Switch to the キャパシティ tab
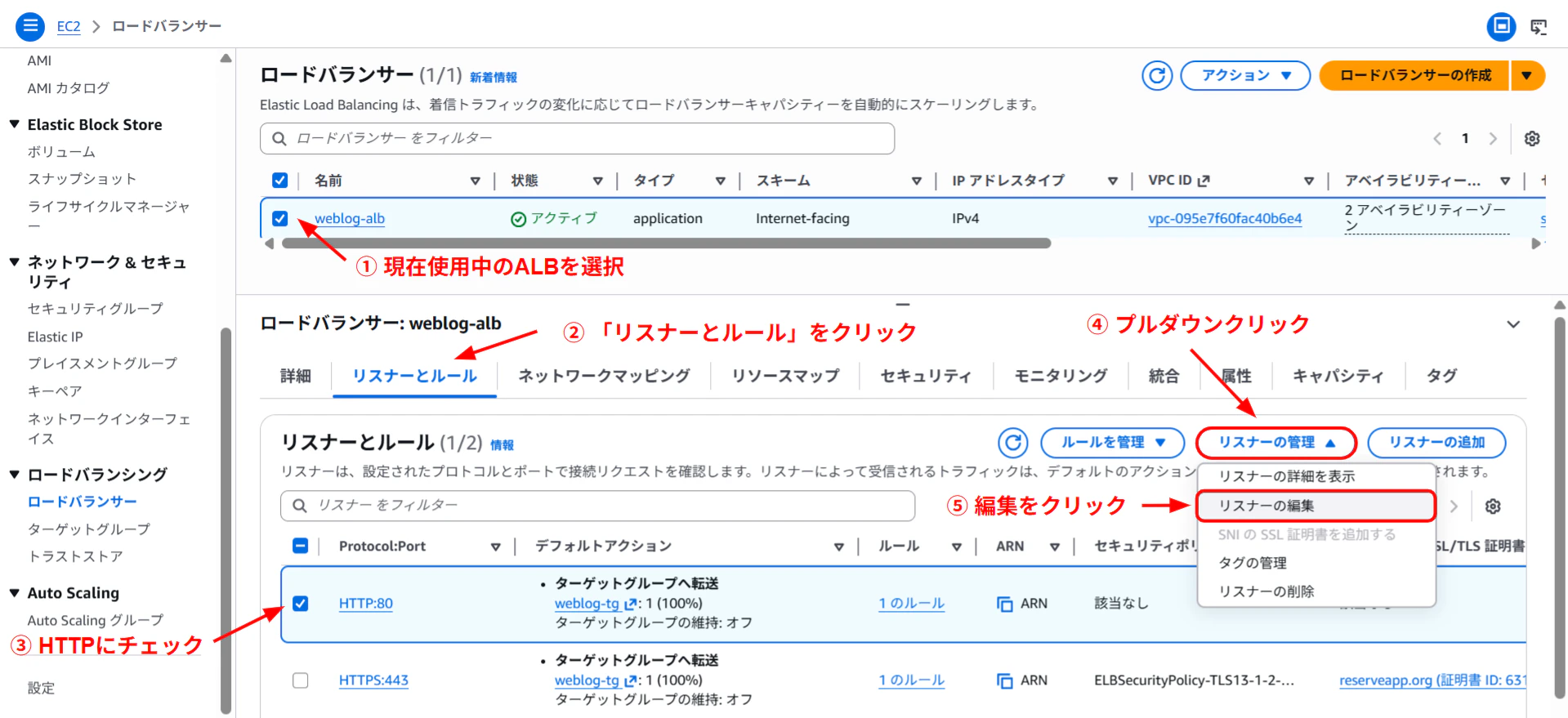Viewport: 1568px width, 718px height. (1338, 377)
